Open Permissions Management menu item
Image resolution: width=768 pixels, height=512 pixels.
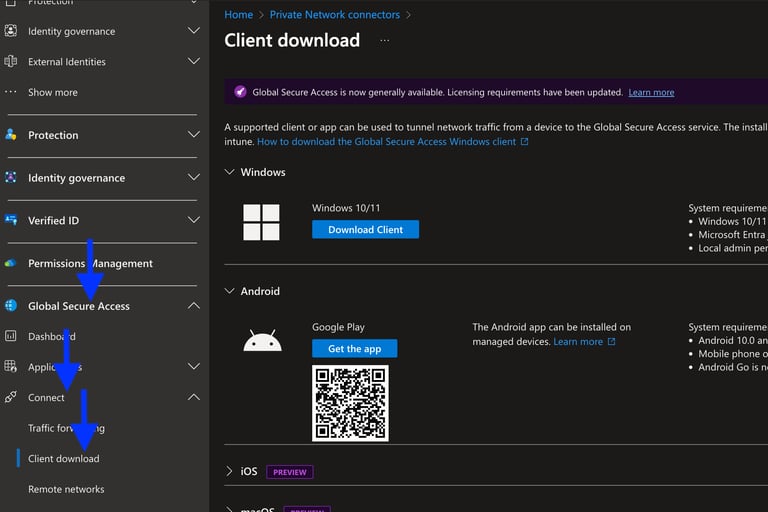tap(90, 263)
